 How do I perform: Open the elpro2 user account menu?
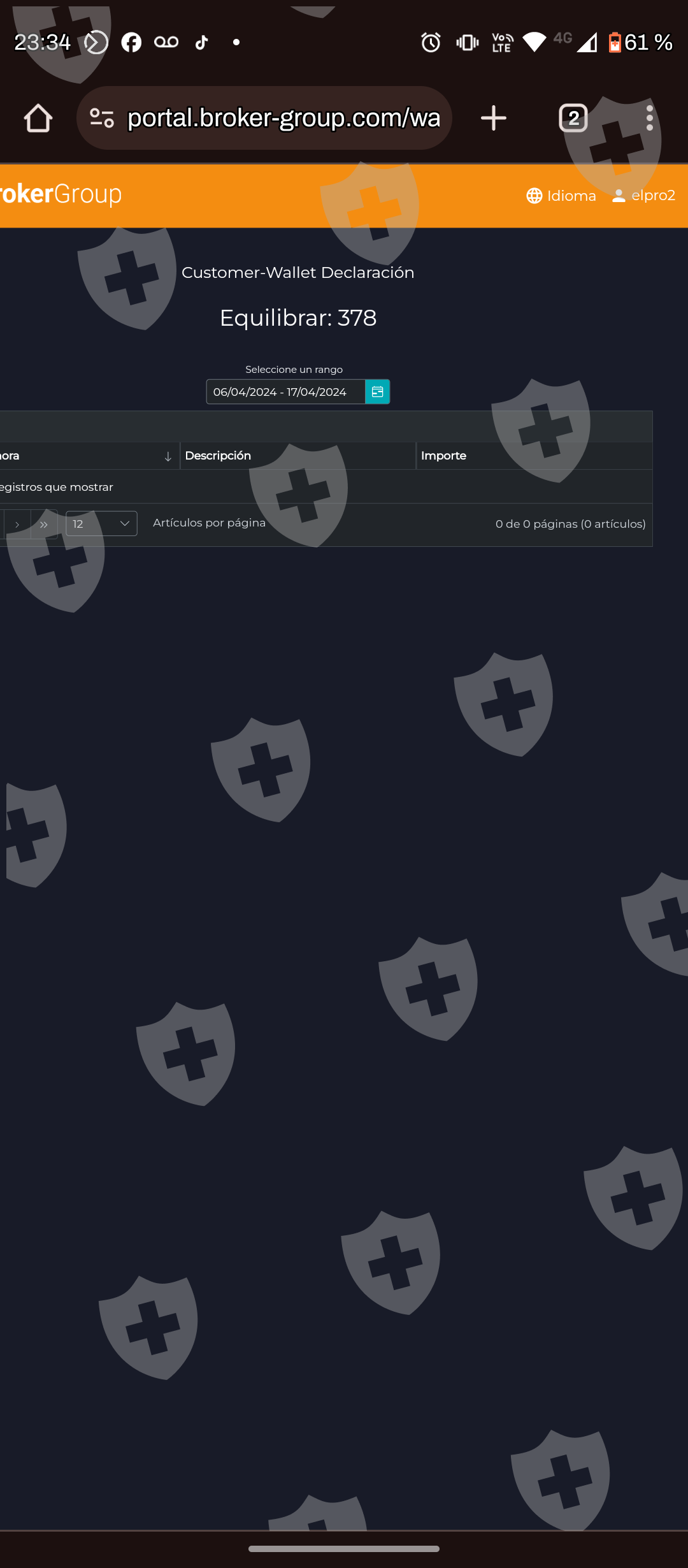(x=643, y=196)
